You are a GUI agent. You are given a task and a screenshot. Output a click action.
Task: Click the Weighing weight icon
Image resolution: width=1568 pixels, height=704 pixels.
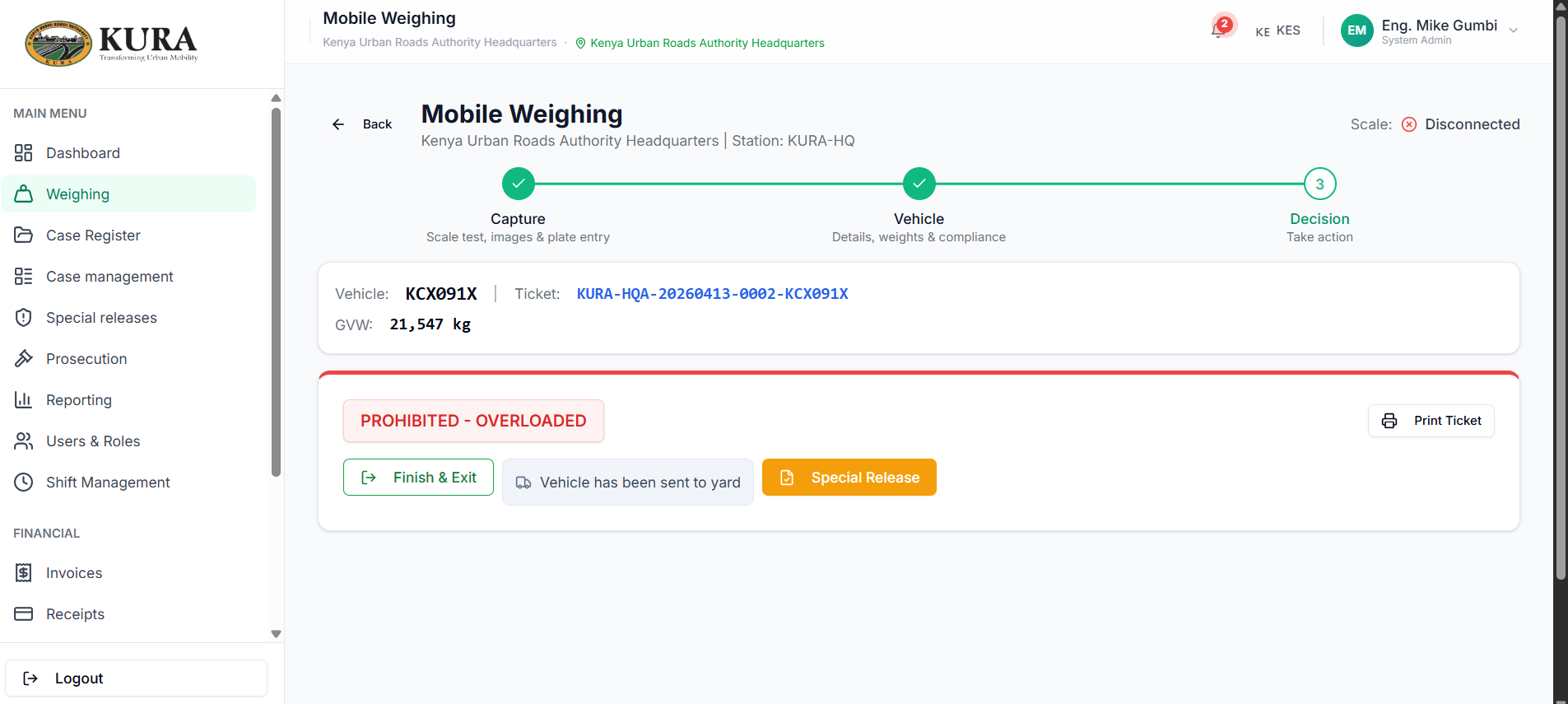tap(23, 194)
